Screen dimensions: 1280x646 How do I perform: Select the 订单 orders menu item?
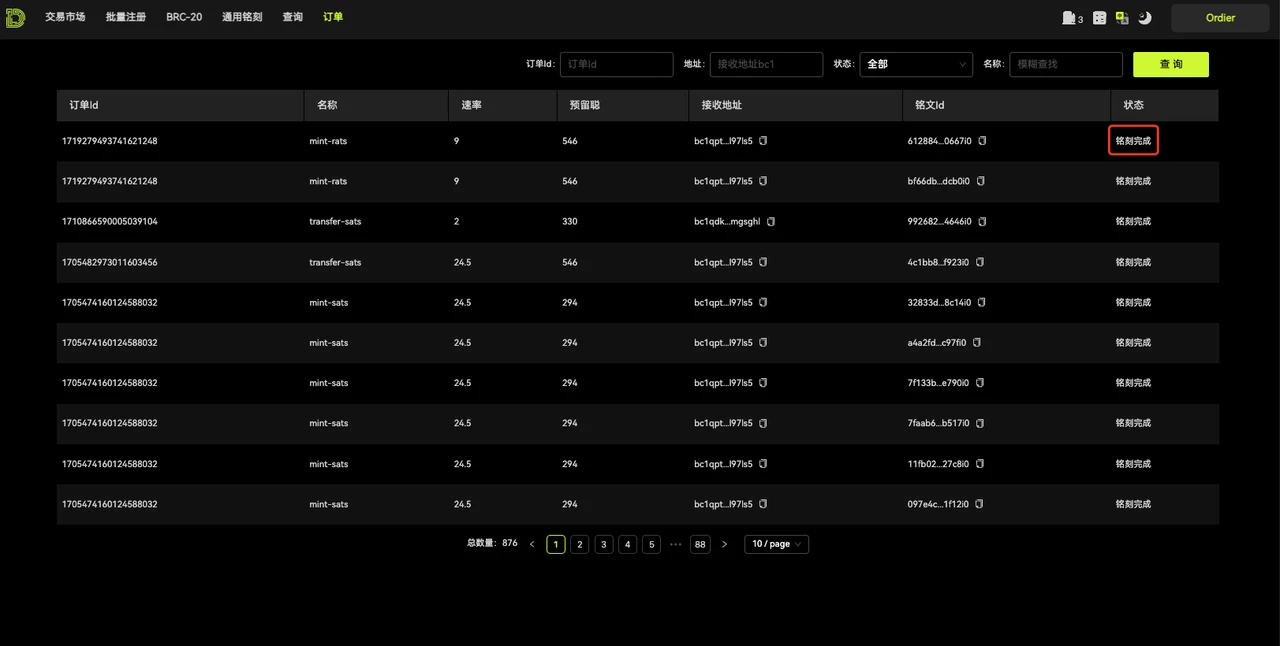pos(333,17)
